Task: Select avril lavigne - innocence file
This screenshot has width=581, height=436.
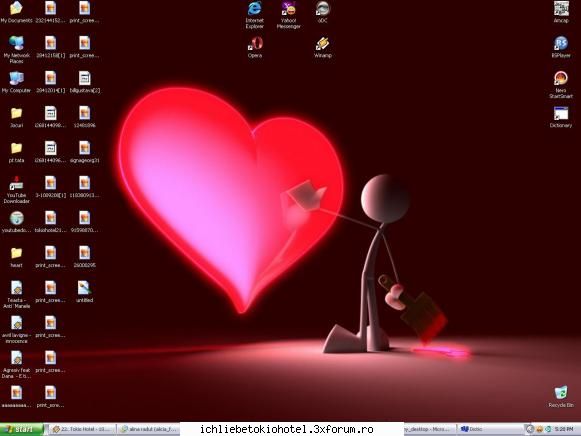Action: coord(16,330)
